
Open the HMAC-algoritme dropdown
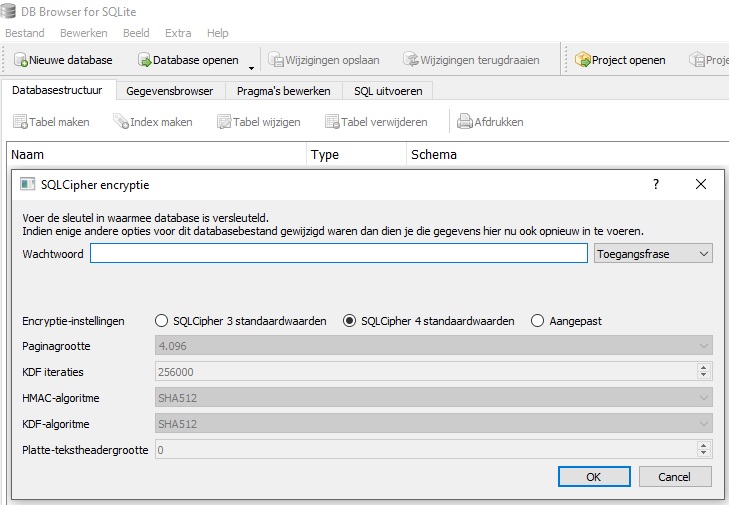(433, 398)
